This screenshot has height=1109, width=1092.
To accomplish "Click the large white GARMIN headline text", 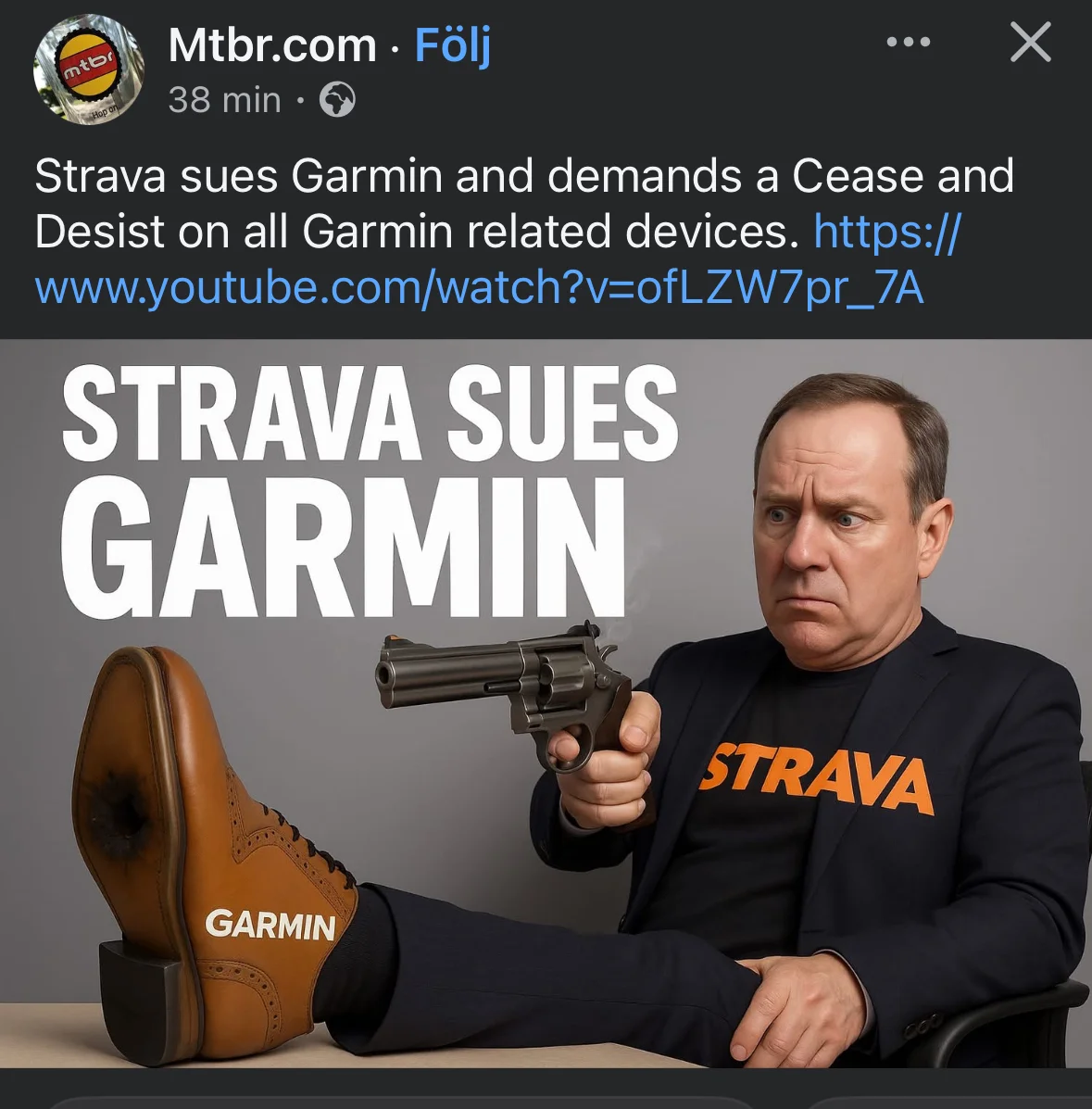I will [344, 547].
